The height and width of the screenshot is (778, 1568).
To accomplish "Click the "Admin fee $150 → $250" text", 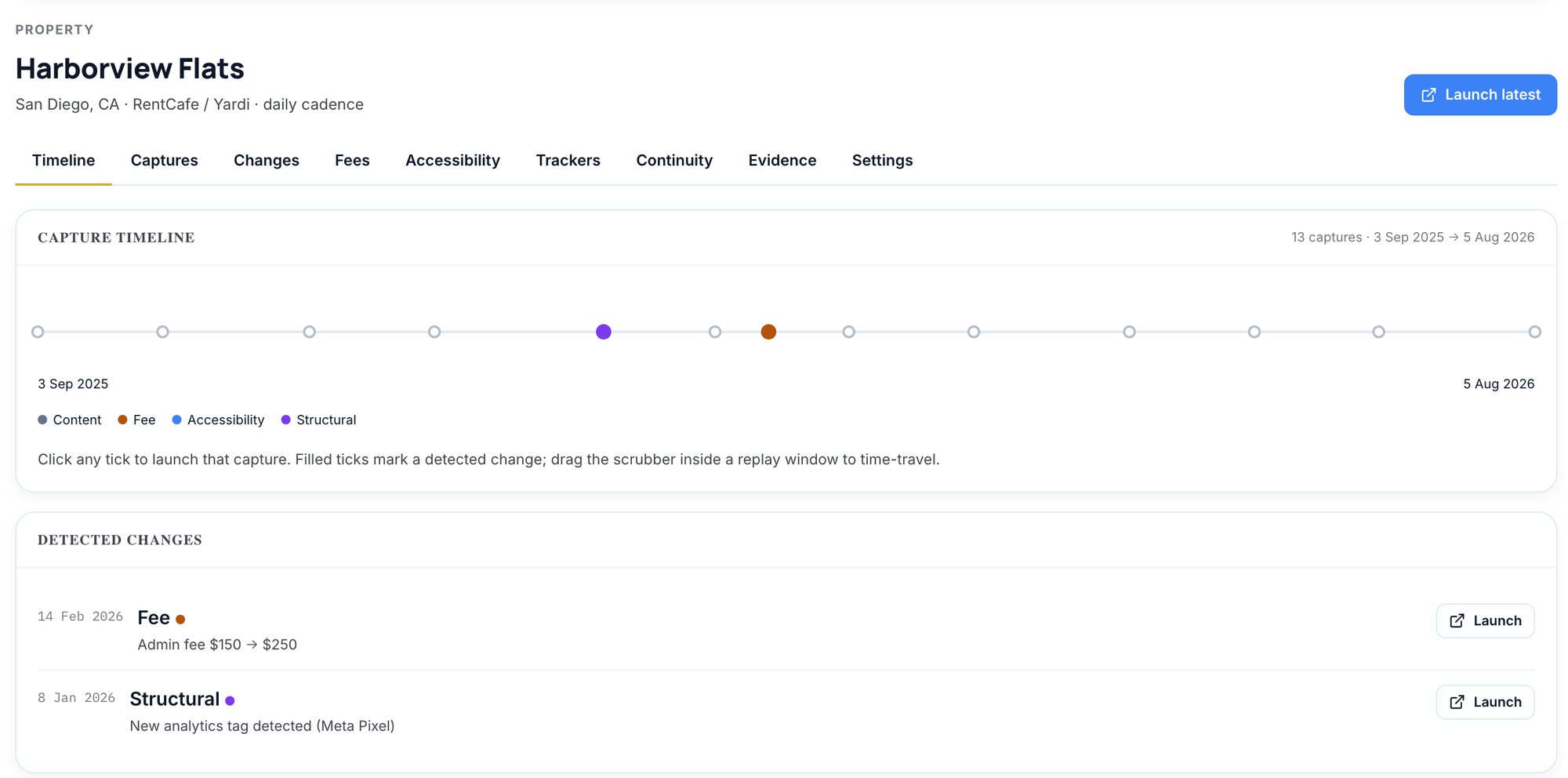I will click(217, 645).
